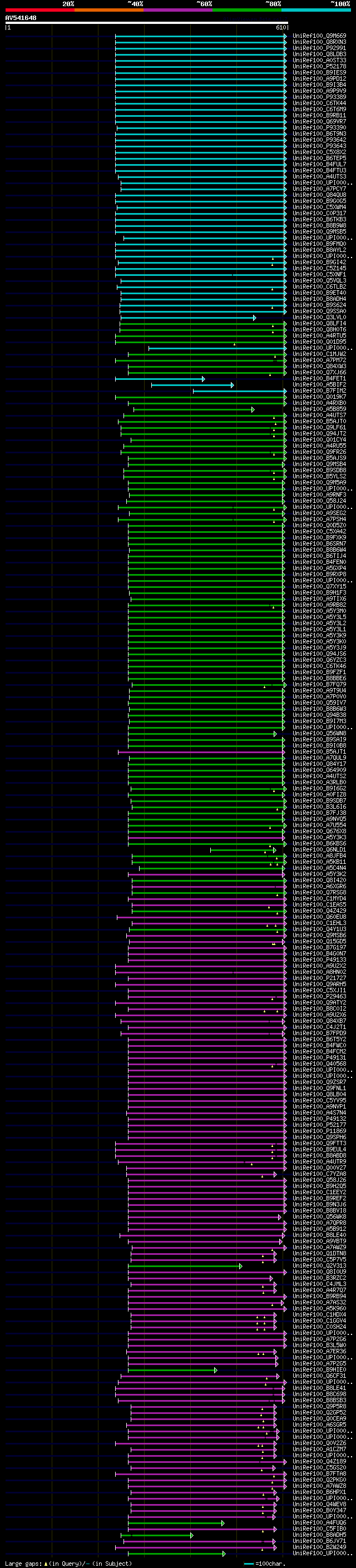Image resolution: width=356 pixels, height=1568 pixels.
Task: Open hit UniRef100_C1MJW2
Action: coord(319,354)
